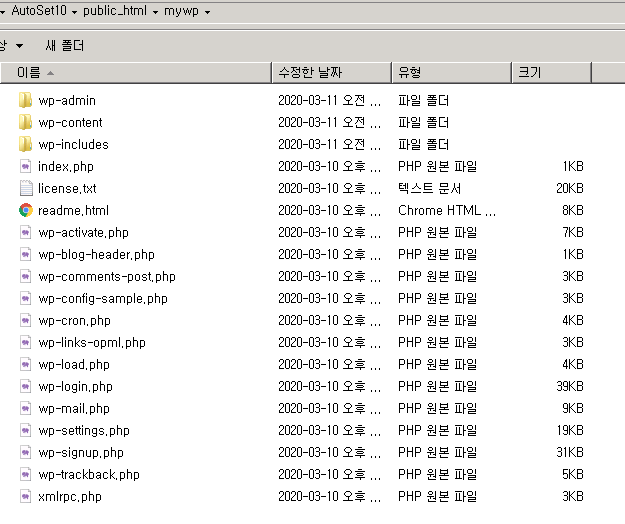Select the wp-settings.php file name

point(84,431)
